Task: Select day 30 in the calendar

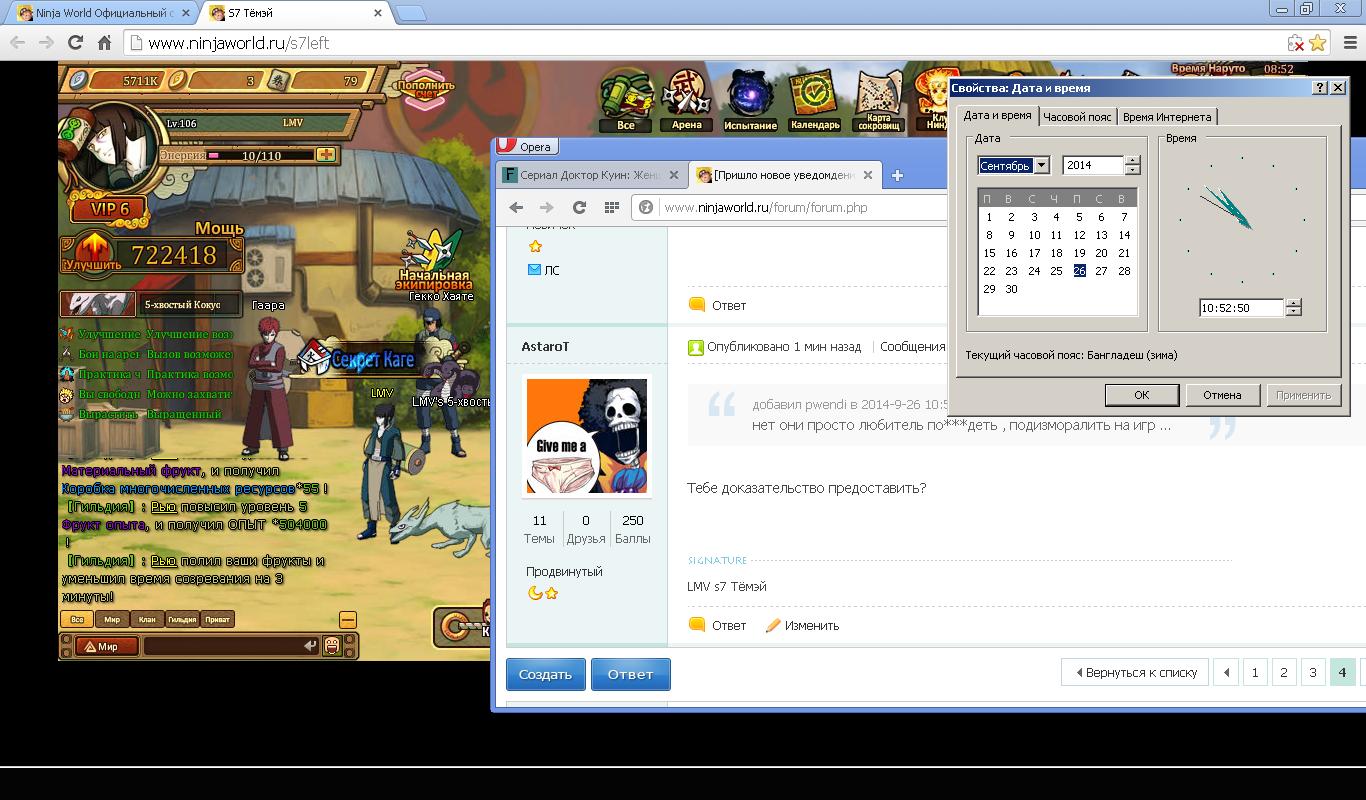Action: pyautogui.click(x=1011, y=289)
